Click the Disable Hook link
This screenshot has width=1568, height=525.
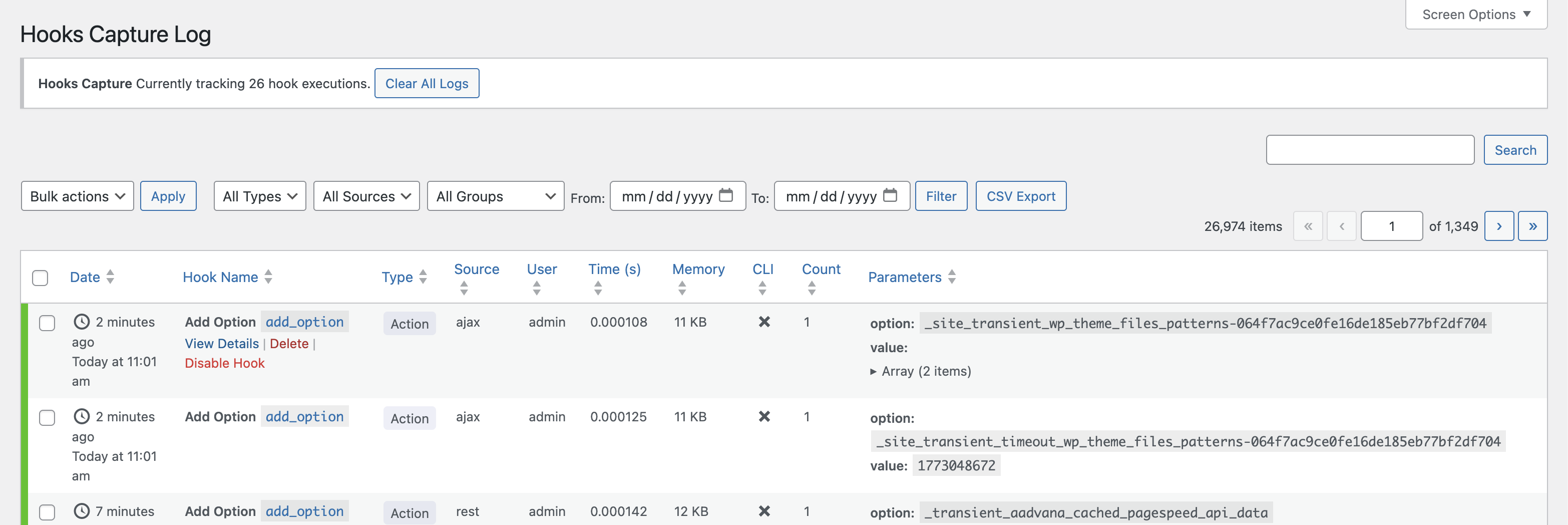click(225, 364)
